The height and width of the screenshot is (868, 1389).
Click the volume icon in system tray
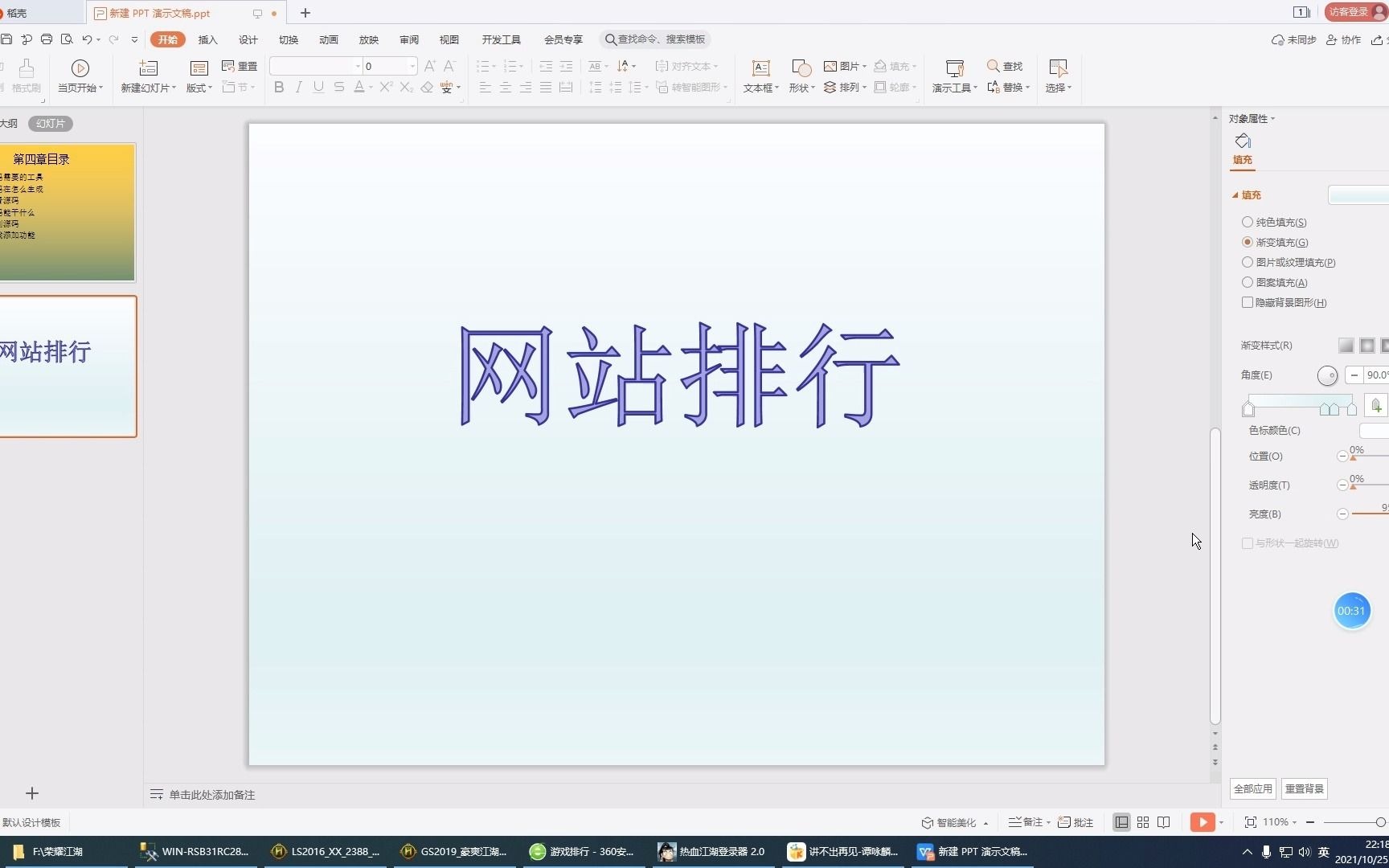coord(1304,852)
